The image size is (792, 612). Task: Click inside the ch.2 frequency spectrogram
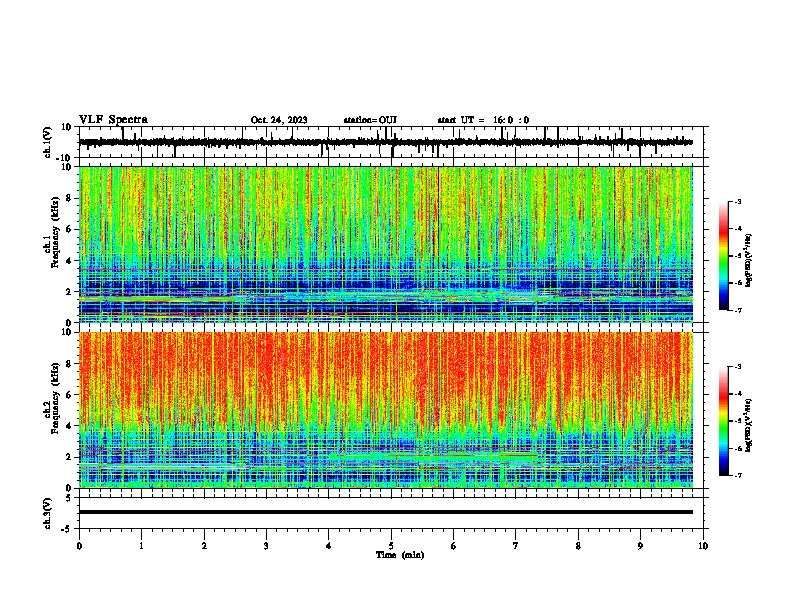coord(385,410)
